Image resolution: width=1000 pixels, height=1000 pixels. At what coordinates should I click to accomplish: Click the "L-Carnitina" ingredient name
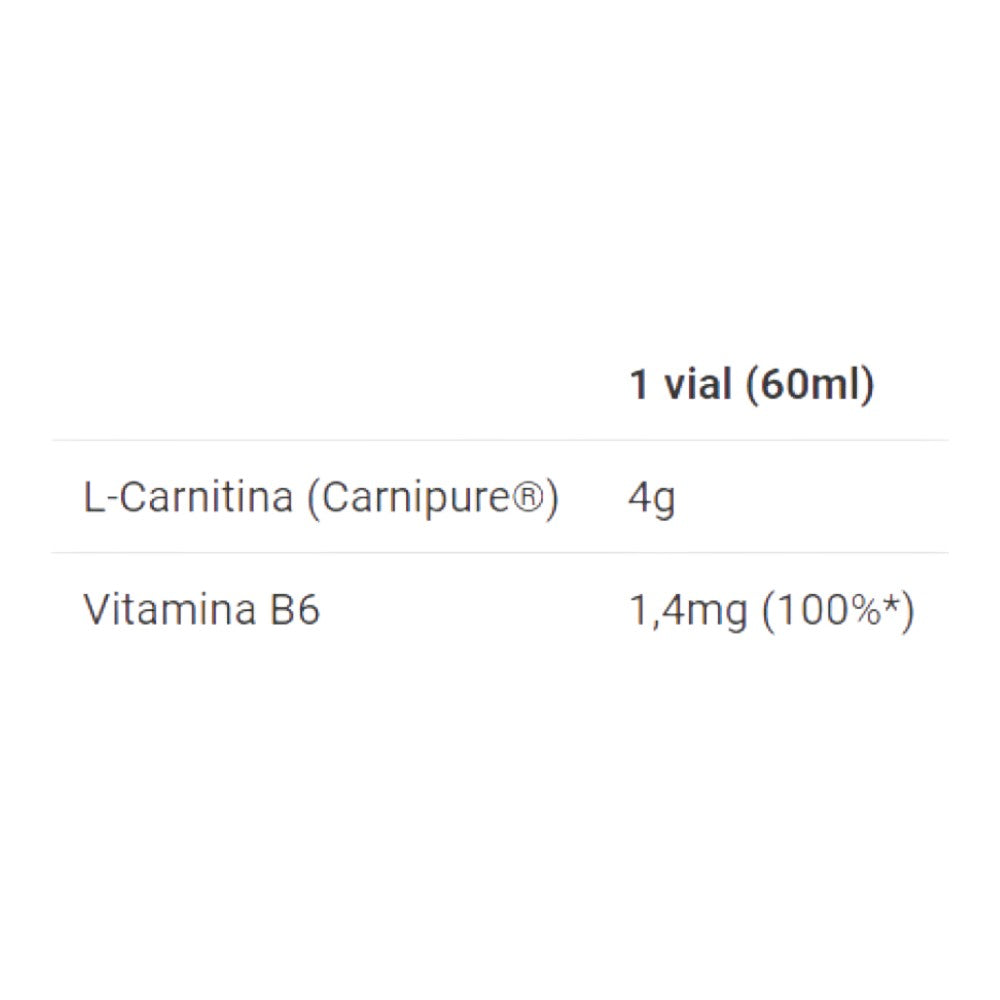[x=188, y=497]
